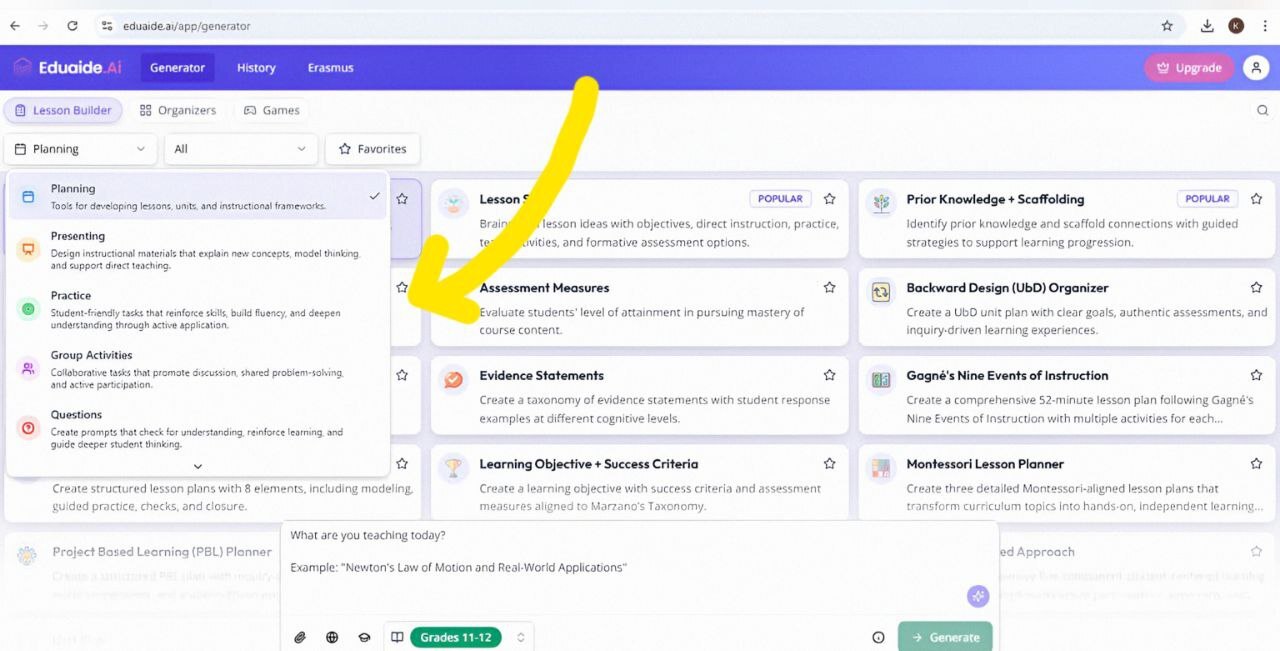Open the user profile avatar
Screen dimensions: 1280x651
1255,68
